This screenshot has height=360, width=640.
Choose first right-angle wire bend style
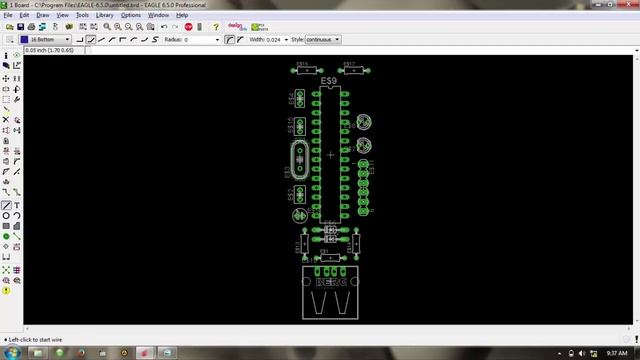(80, 40)
